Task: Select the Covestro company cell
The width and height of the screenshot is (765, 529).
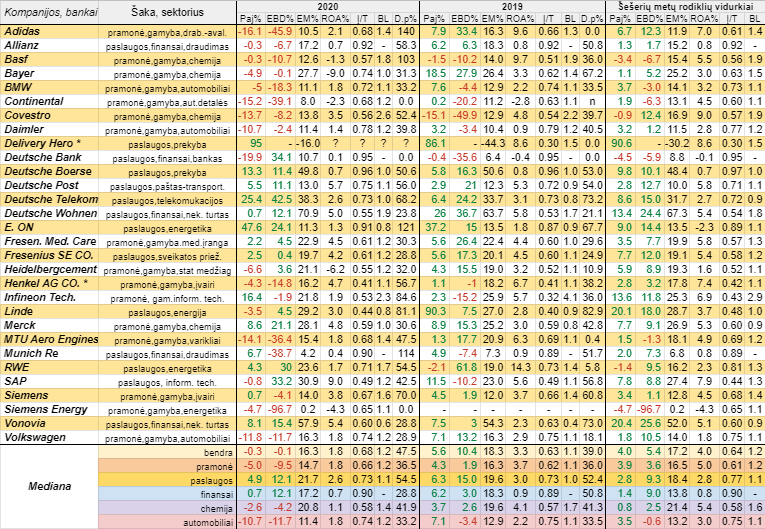Action: (x=50, y=116)
